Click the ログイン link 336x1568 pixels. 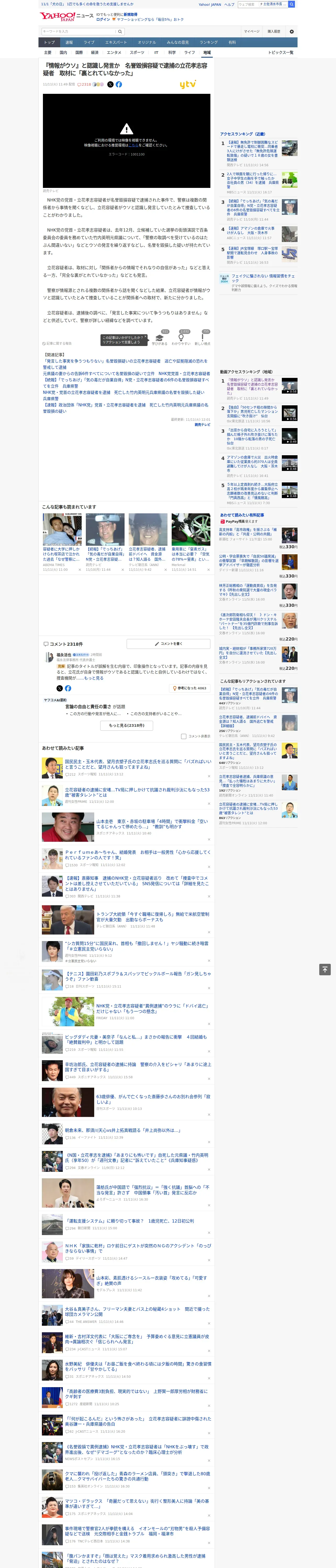pyautogui.click(x=103, y=20)
